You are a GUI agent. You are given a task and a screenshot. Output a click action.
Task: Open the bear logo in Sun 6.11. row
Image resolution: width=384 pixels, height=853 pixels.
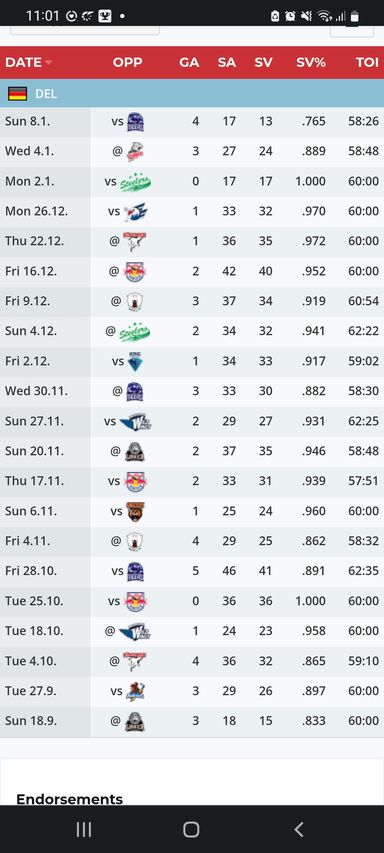click(x=135, y=511)
